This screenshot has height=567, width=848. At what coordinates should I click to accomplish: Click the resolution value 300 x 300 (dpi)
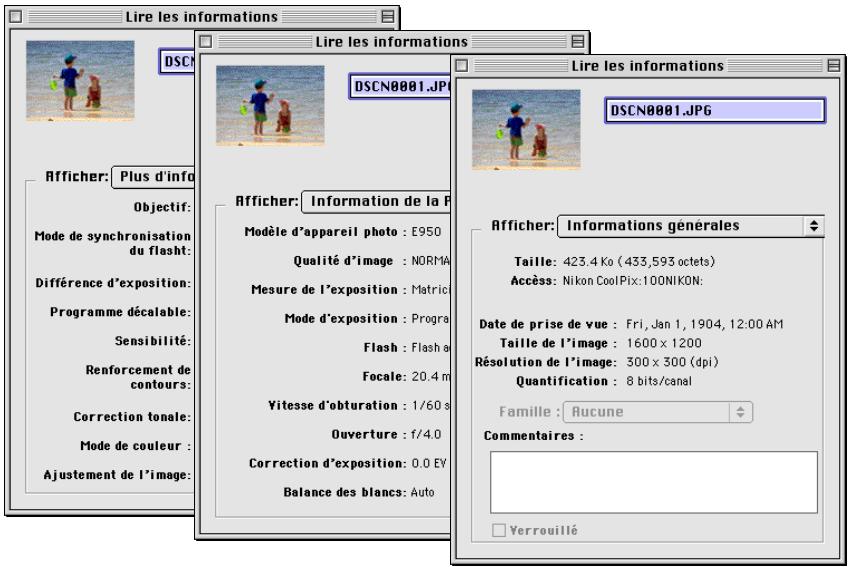click(x=672, y=362)
